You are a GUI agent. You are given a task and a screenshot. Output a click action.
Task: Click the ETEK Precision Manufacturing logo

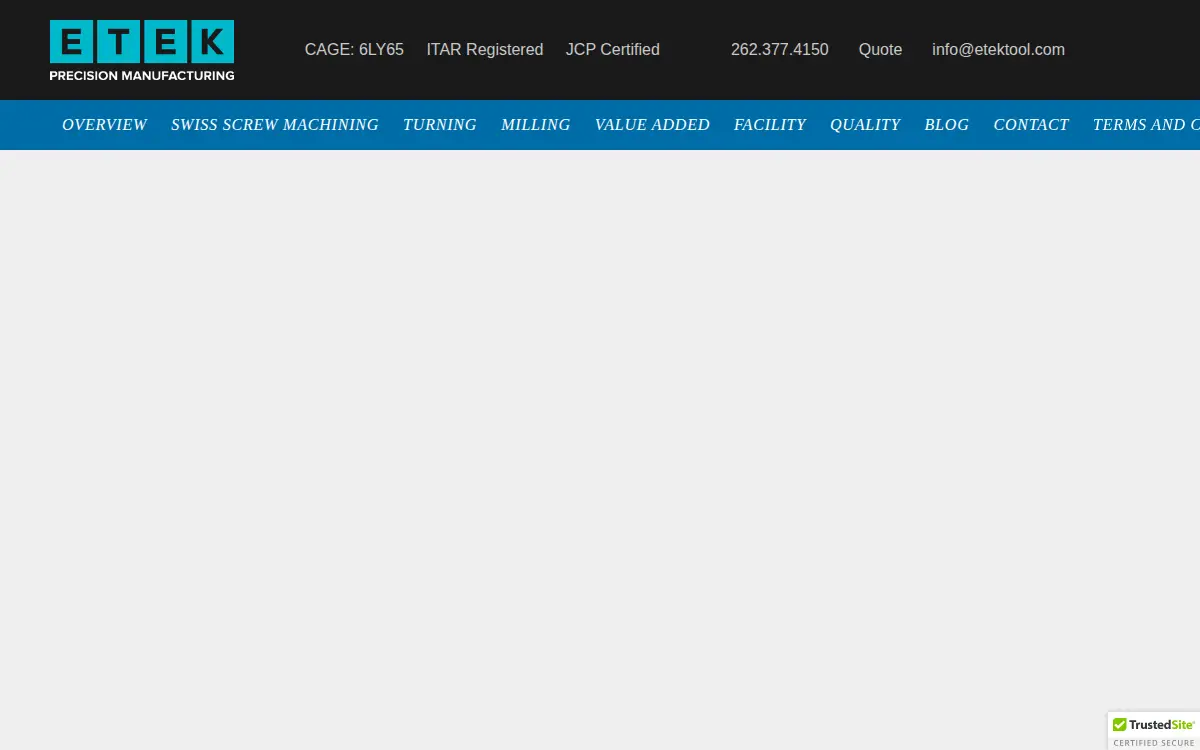142,50
